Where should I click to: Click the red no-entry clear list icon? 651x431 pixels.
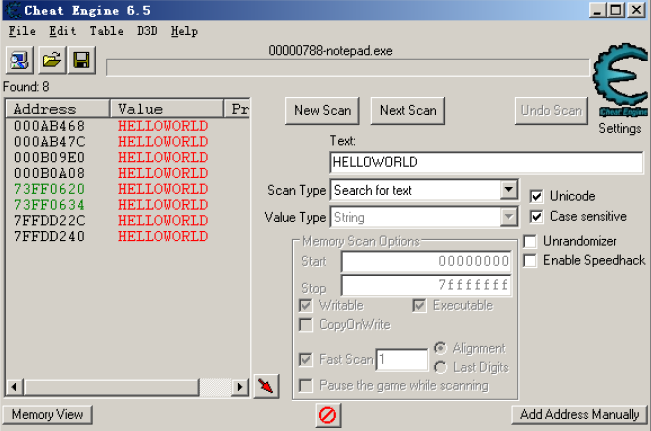pyautogui.click(x=328, y=415)
